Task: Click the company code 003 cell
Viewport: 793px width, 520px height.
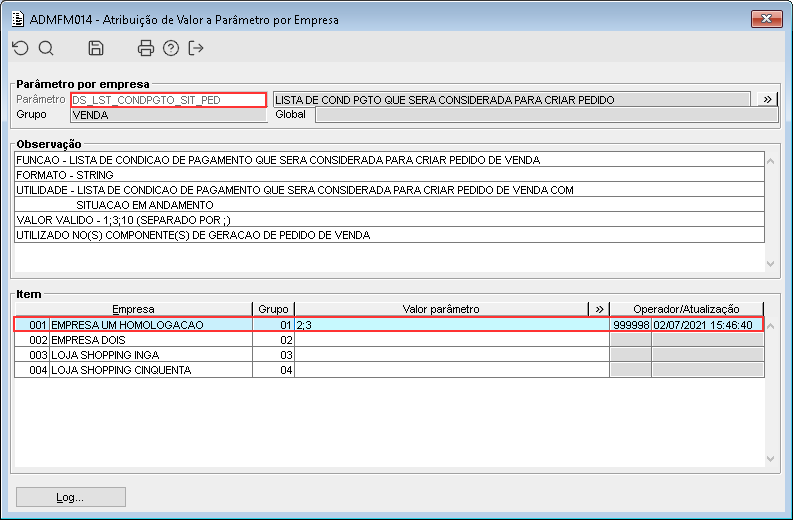Action: [32, 355]
